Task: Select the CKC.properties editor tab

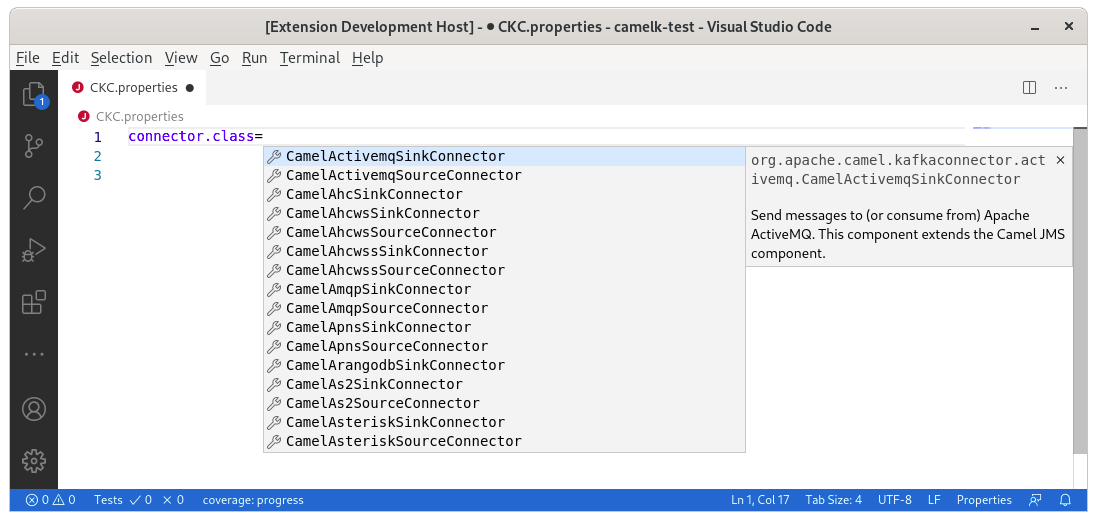Action: pyautogui.click(x=133, y=88)
